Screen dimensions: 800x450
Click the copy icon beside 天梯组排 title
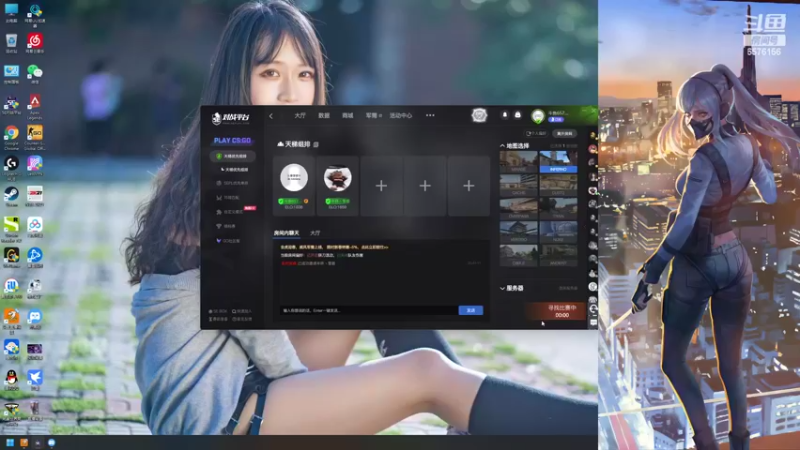tap(316, 145)
